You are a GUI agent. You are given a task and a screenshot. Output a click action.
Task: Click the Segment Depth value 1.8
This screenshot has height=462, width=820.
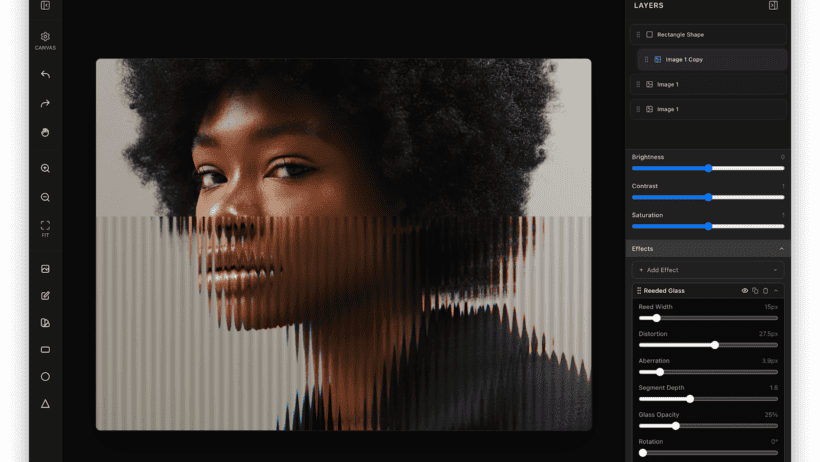[x=773, y=388]
